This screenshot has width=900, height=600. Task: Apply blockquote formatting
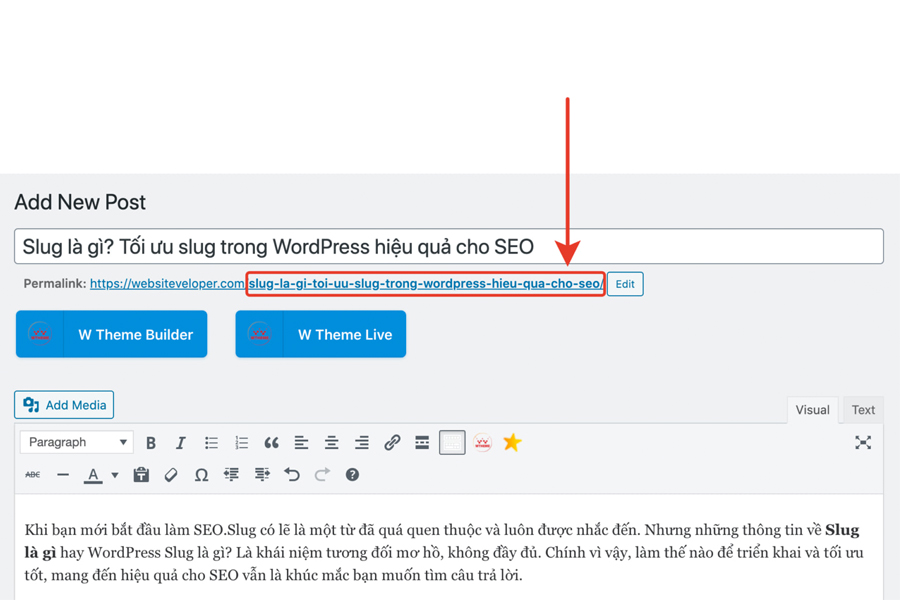(271, 443)
